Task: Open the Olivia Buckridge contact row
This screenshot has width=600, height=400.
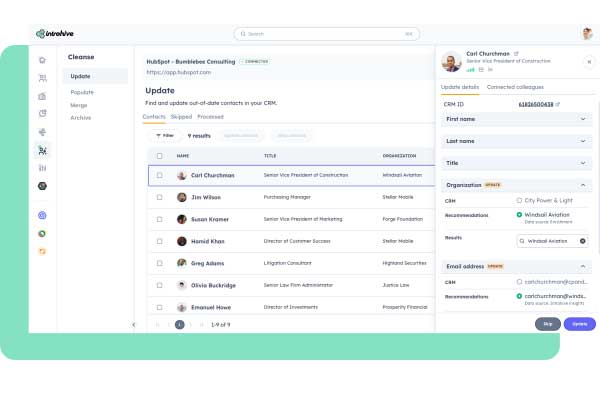Action: pos(291,285)
